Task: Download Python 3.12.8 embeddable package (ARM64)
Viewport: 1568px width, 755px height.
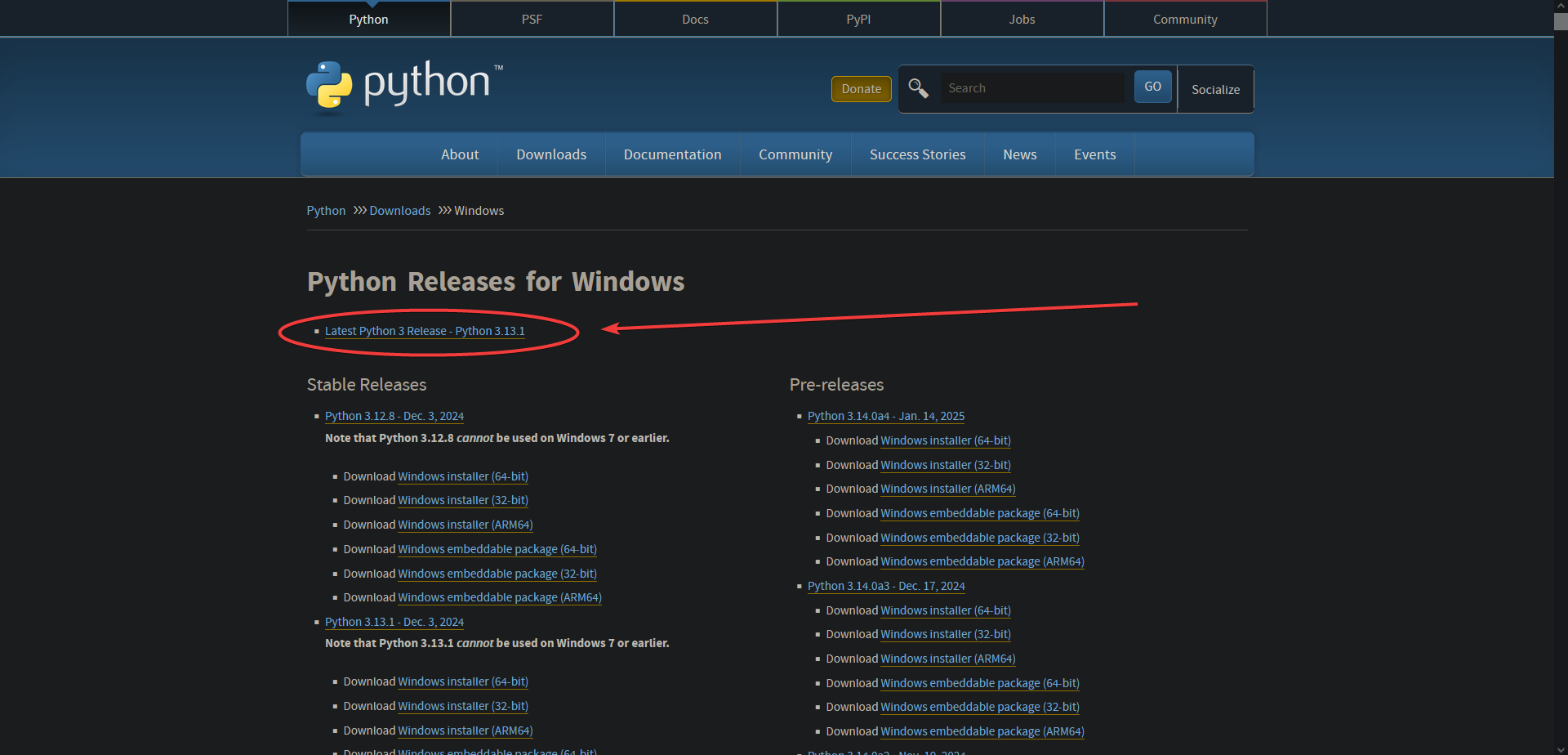Action: [x=500, y=597]
